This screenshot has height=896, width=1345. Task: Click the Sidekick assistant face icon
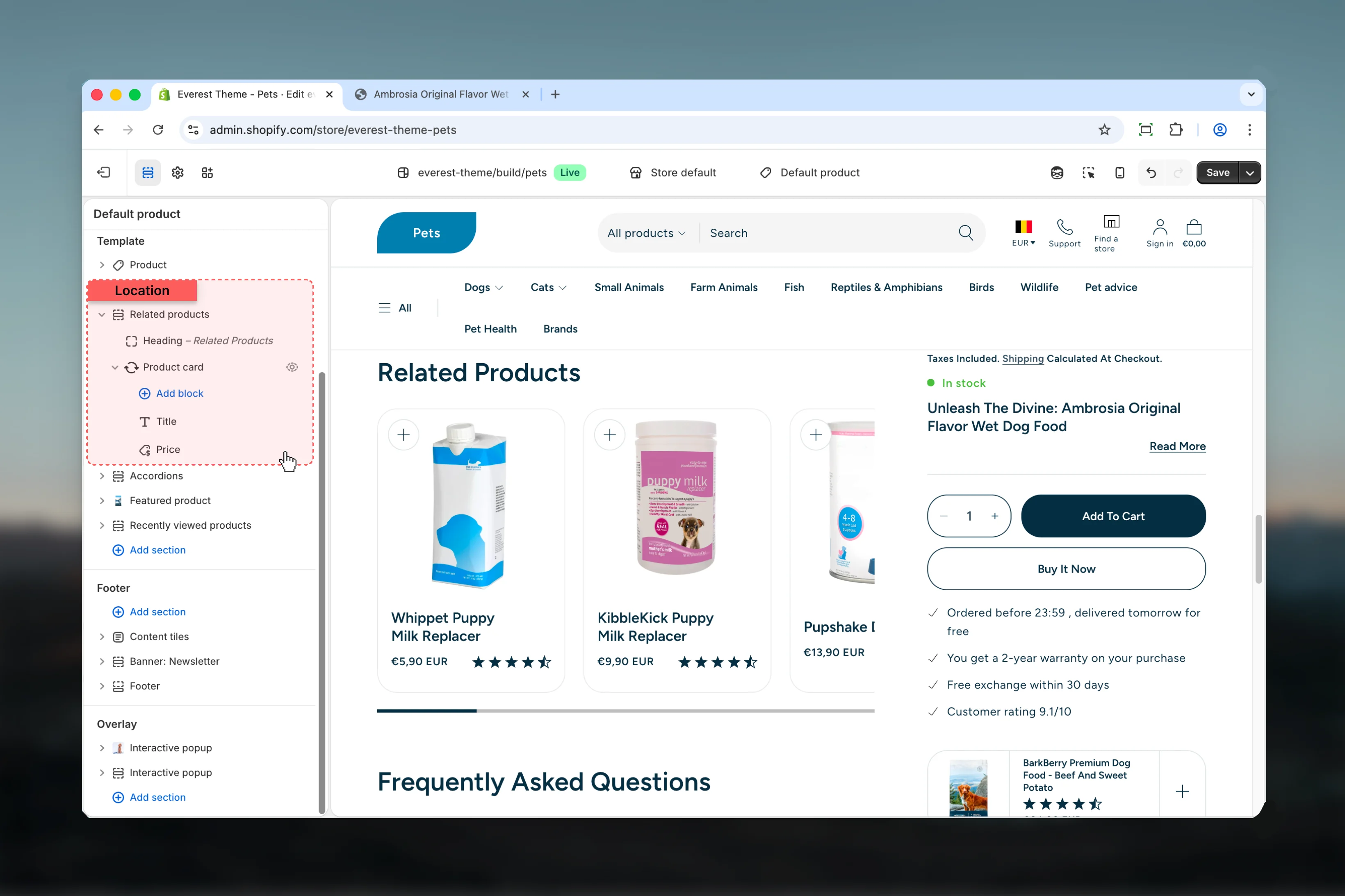(1057, 173)
